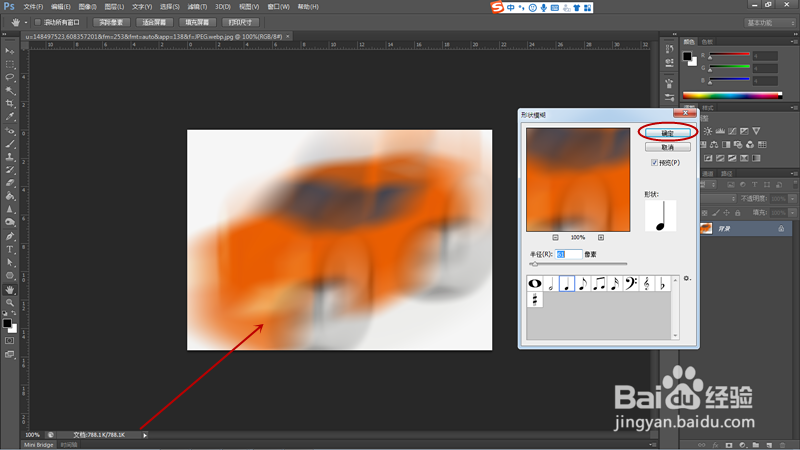Choose the bass clef shape
The width and height of the screenshot is (800, 450).
point(631,283)
